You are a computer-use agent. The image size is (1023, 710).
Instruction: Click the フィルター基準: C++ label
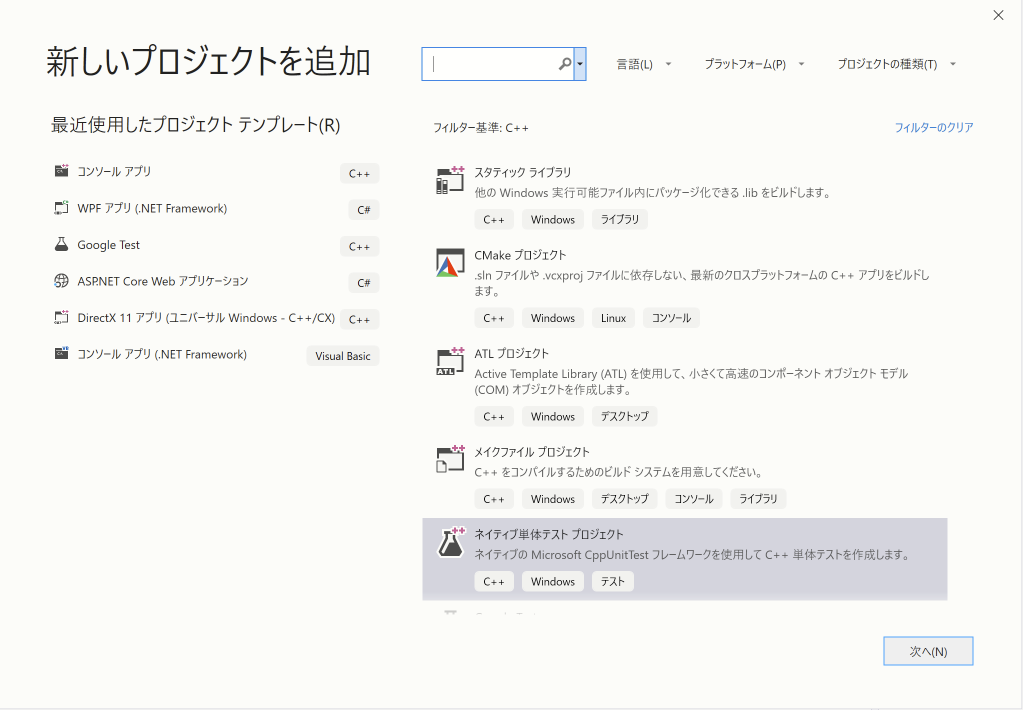[x=481, y=128]
